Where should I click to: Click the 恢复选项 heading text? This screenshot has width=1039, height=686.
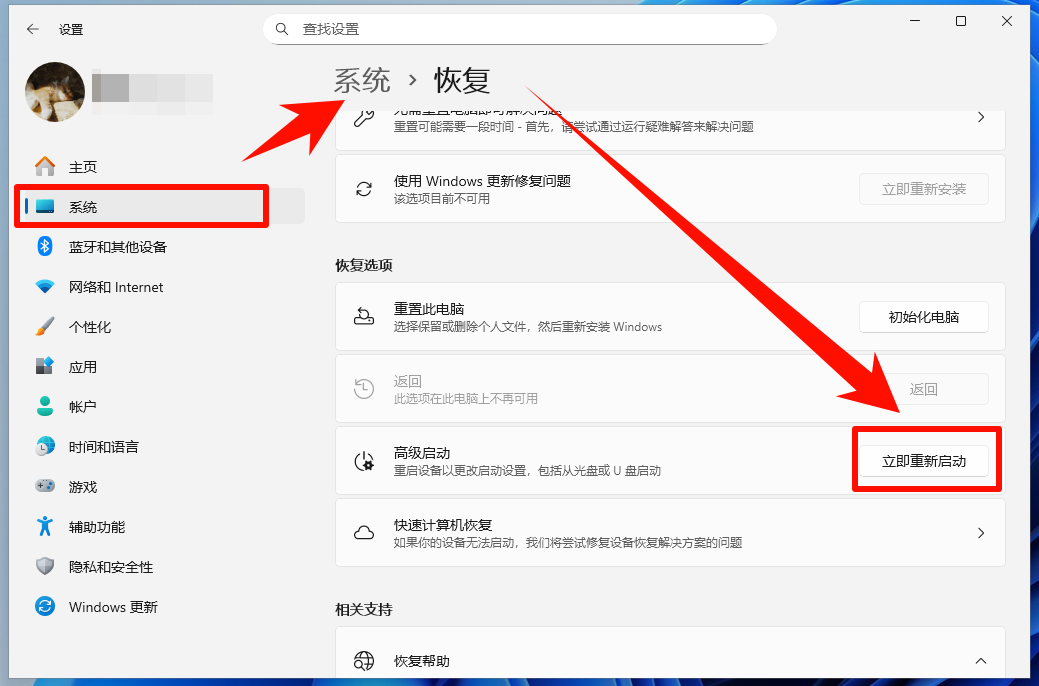tap(364, 265)
